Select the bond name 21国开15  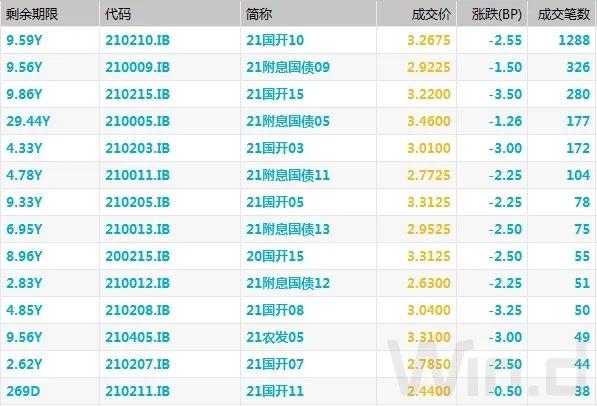click(x=275, y=94)
